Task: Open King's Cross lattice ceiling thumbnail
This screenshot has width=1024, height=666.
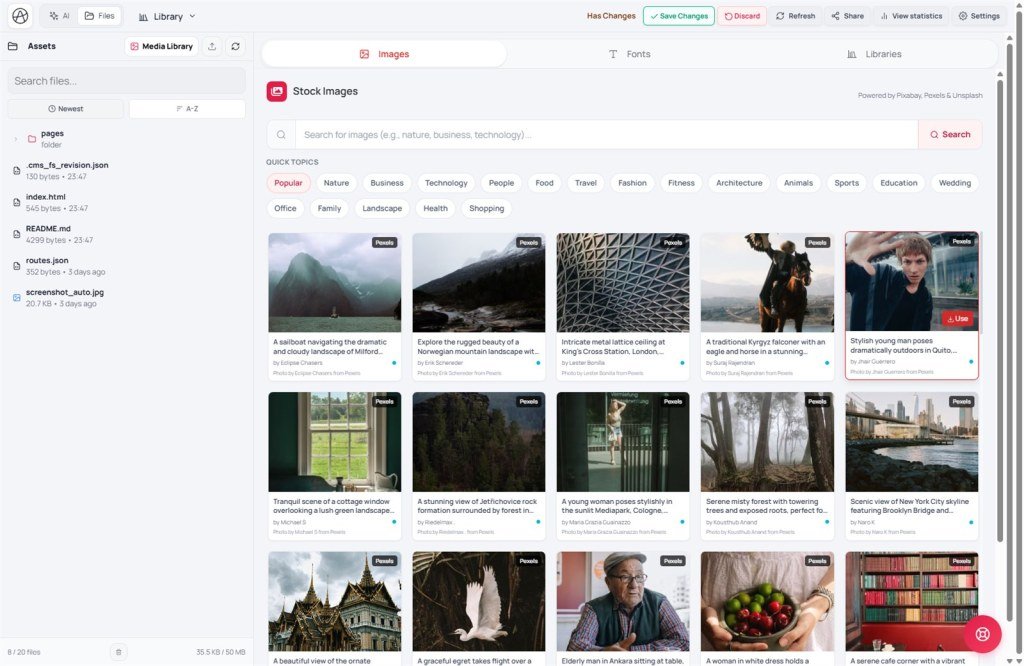Action: [x=623, y=283]
